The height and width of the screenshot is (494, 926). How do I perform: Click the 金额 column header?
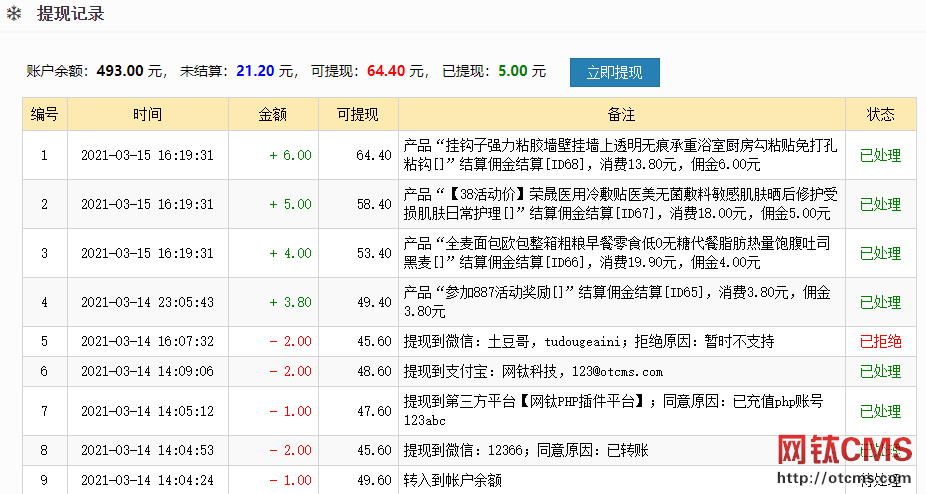pos(273,114)
